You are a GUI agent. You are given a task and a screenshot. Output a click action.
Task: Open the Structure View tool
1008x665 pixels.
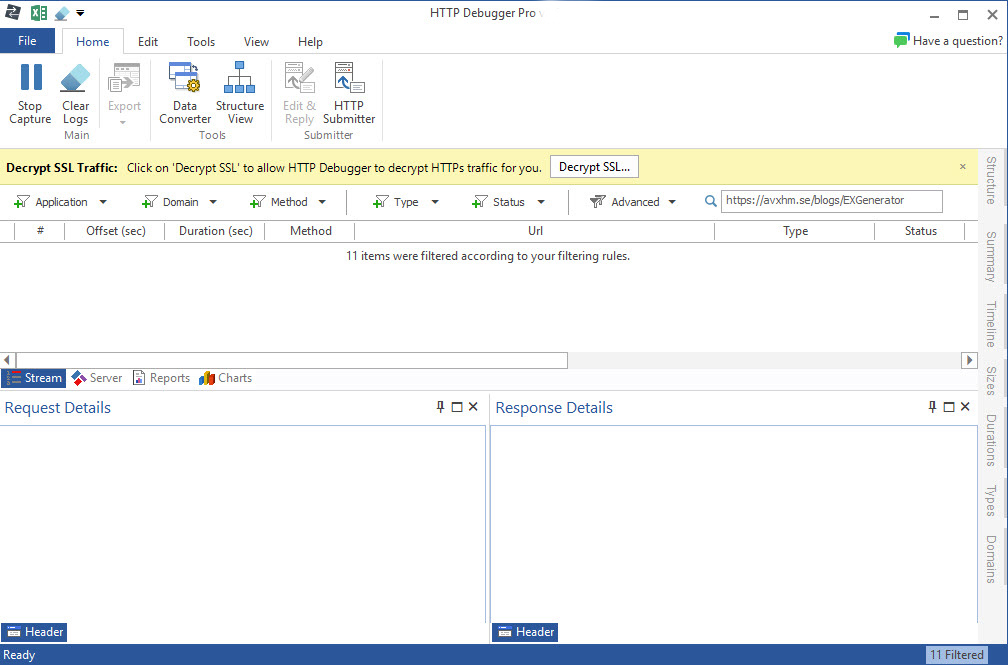[x=240, y=93]
